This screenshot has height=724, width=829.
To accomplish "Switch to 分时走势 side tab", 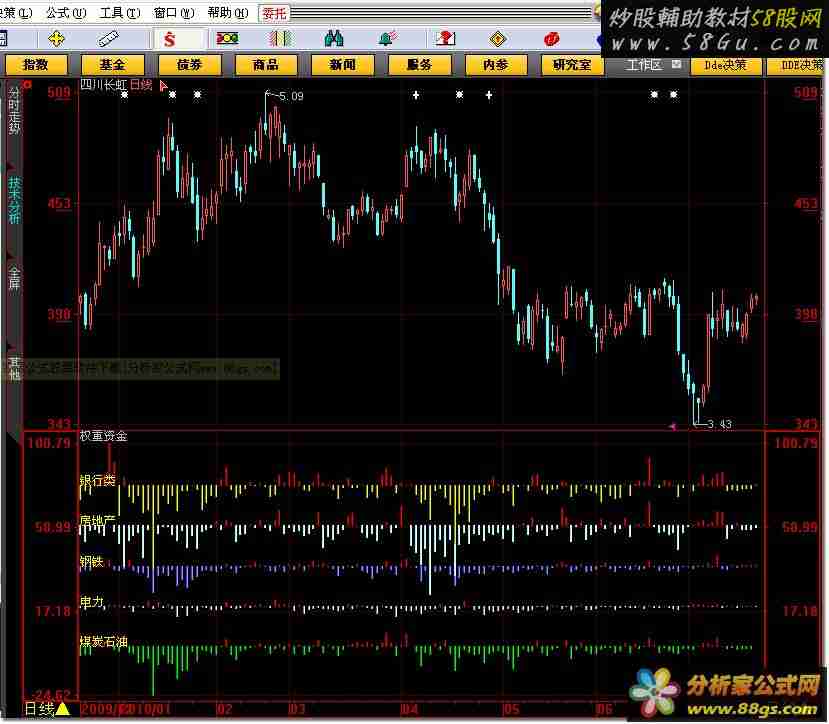I will coord(14,118).
